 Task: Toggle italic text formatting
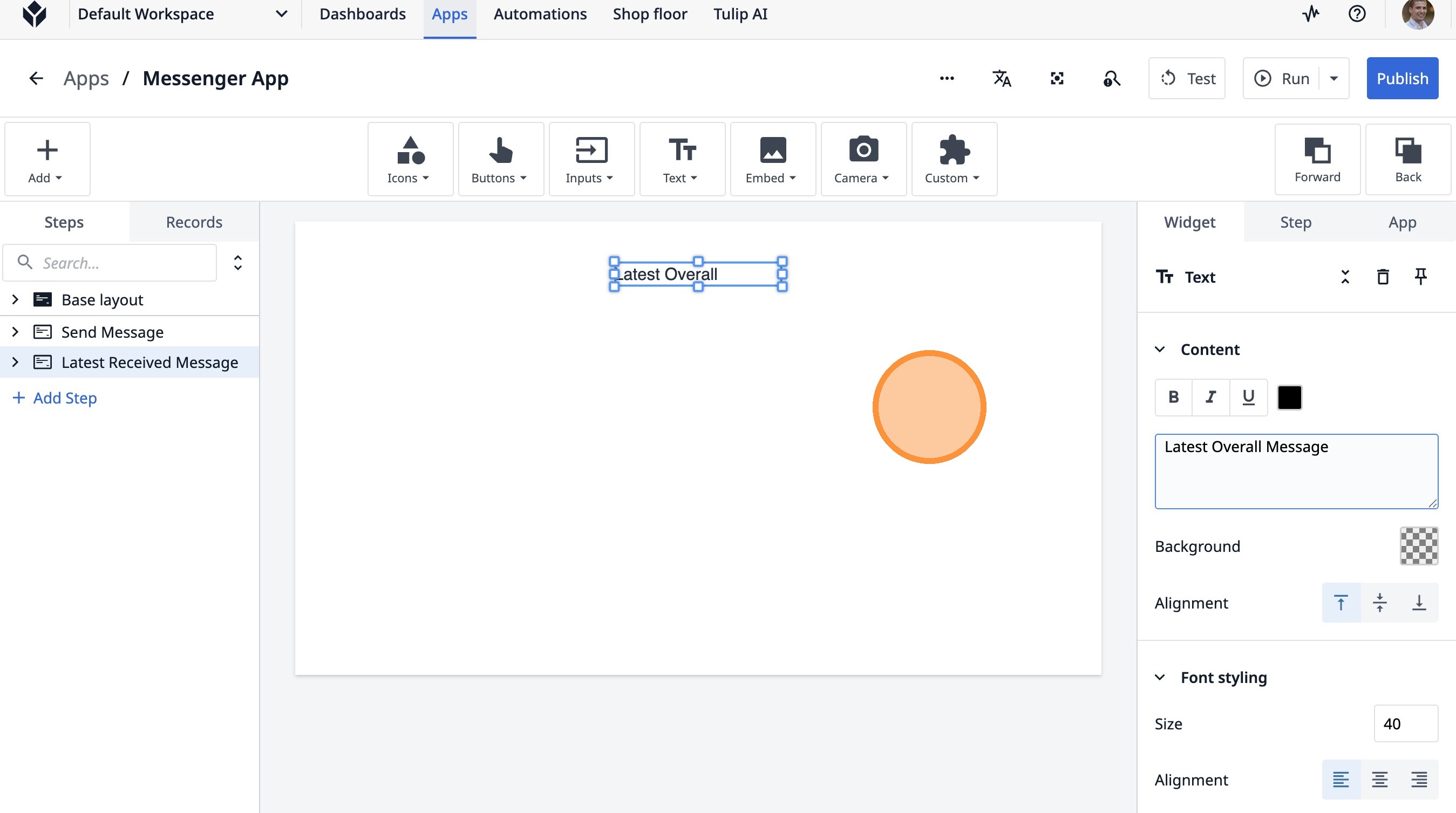click(1210, 397)
